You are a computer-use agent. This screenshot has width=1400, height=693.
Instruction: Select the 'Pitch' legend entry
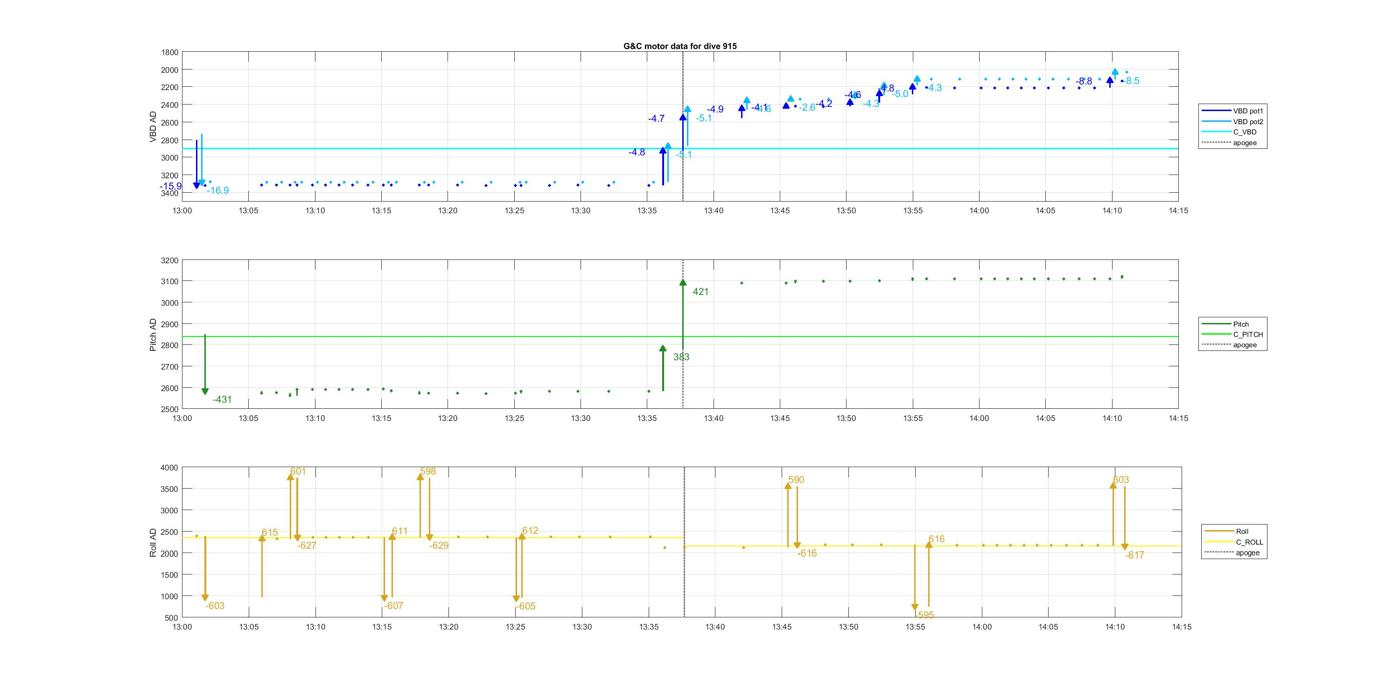point(1227,324)
